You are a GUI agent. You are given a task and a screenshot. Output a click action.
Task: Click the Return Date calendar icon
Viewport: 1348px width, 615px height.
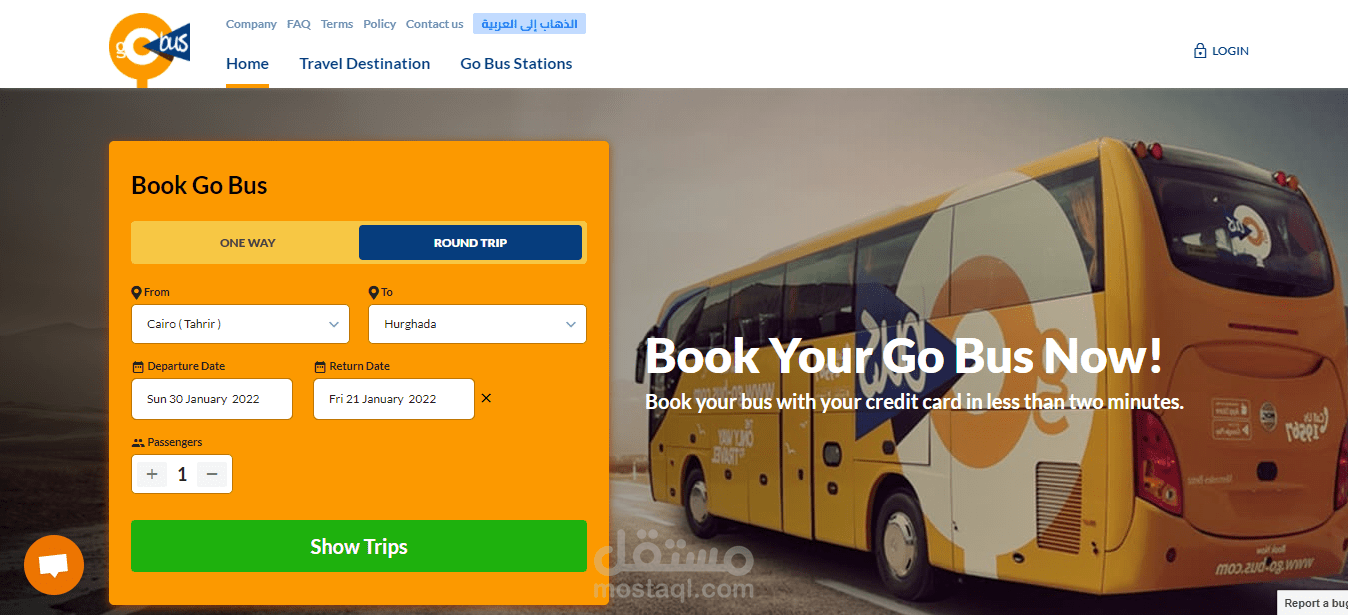[x=320, y=367]
